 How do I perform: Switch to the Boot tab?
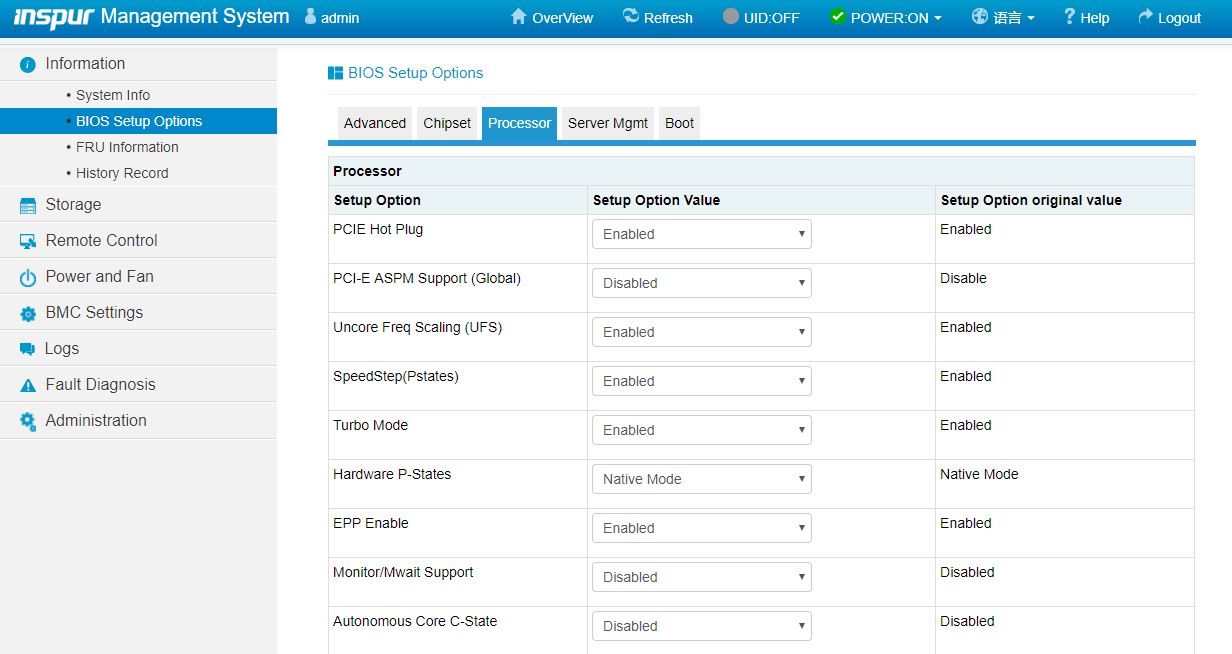(x=679, y=123)
